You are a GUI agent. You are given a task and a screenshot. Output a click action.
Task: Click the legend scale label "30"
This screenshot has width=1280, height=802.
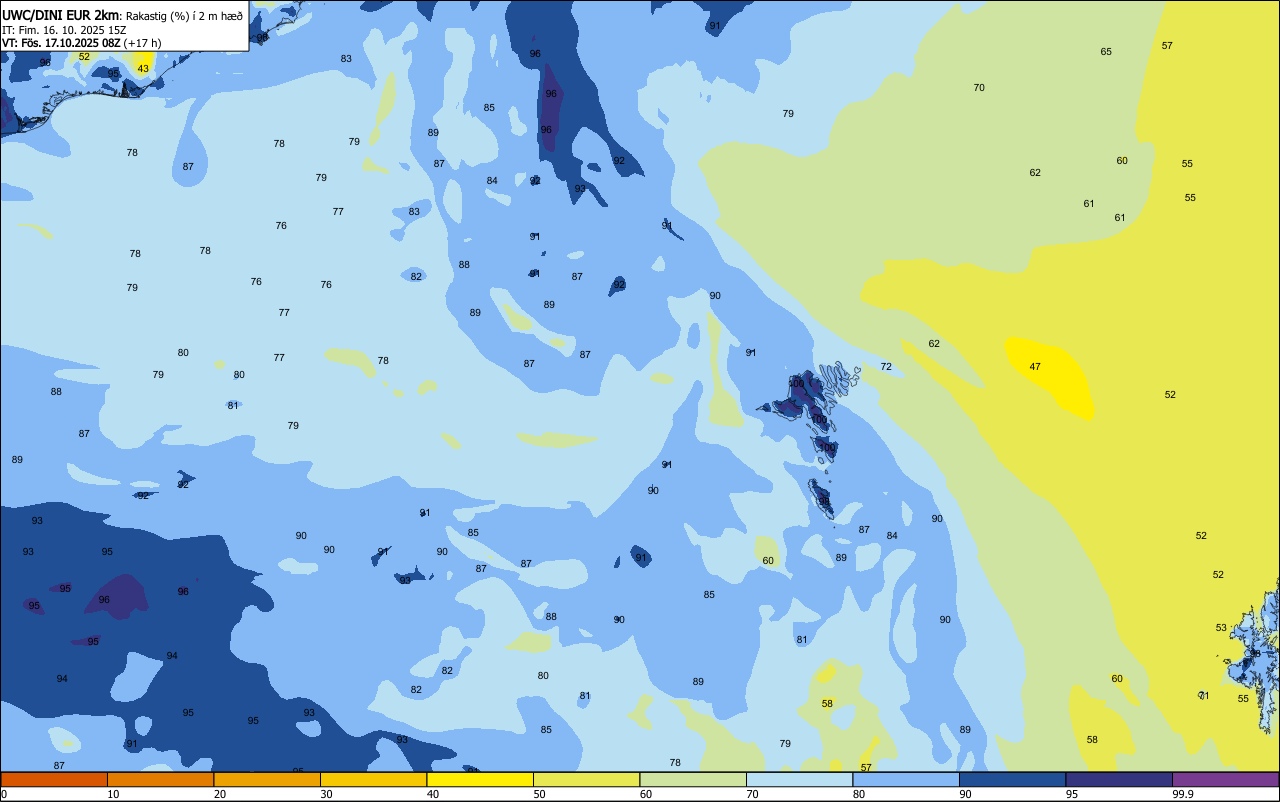[327, 794]
